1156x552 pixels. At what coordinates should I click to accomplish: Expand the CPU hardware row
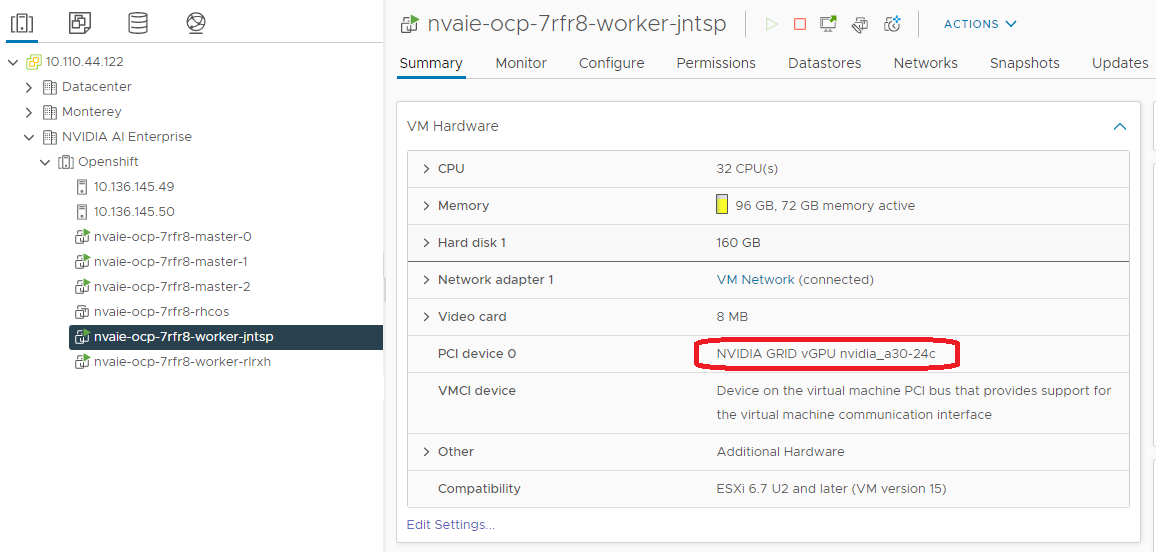(427, 169)
